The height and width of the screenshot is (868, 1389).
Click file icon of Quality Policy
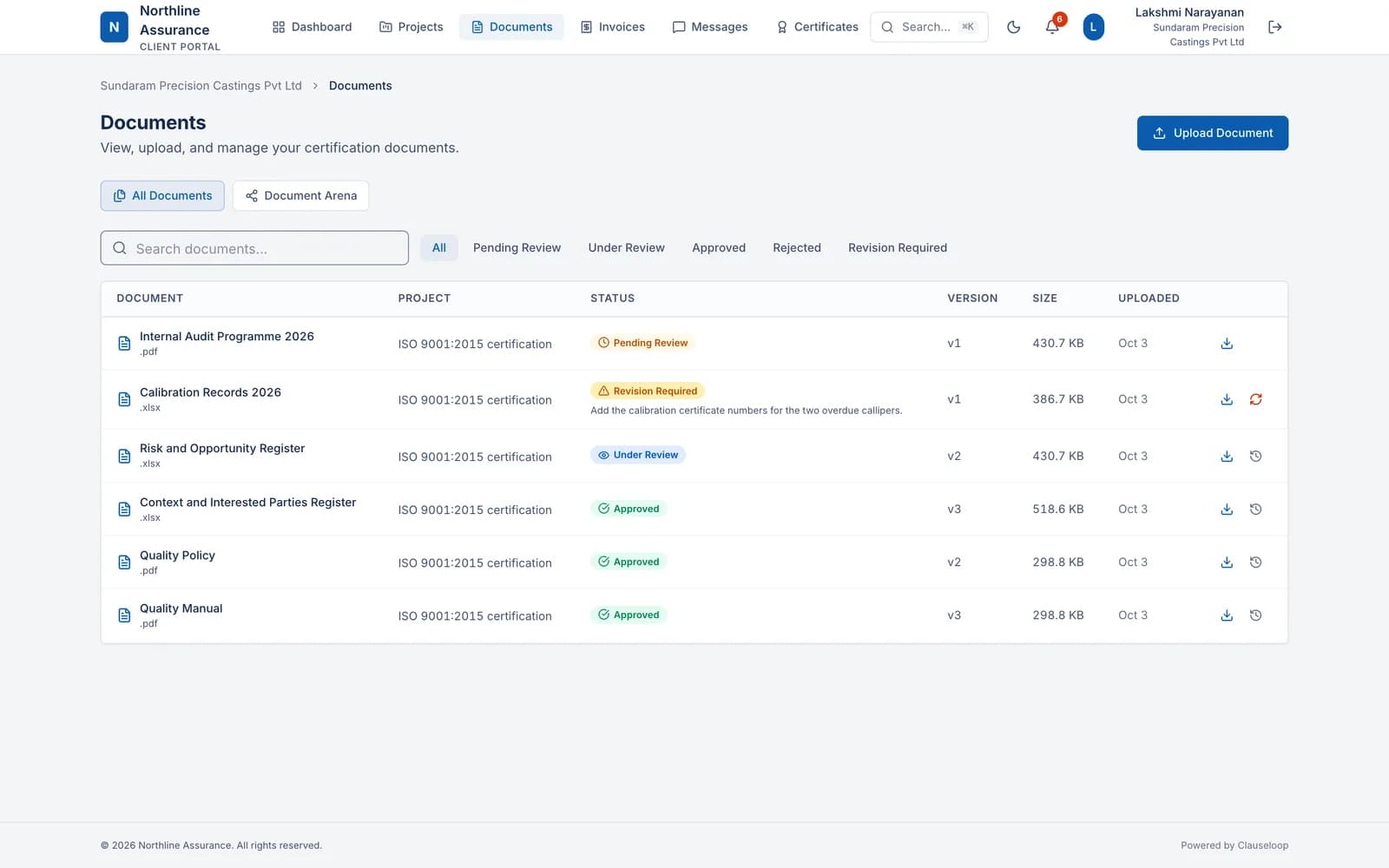[124, 562]
